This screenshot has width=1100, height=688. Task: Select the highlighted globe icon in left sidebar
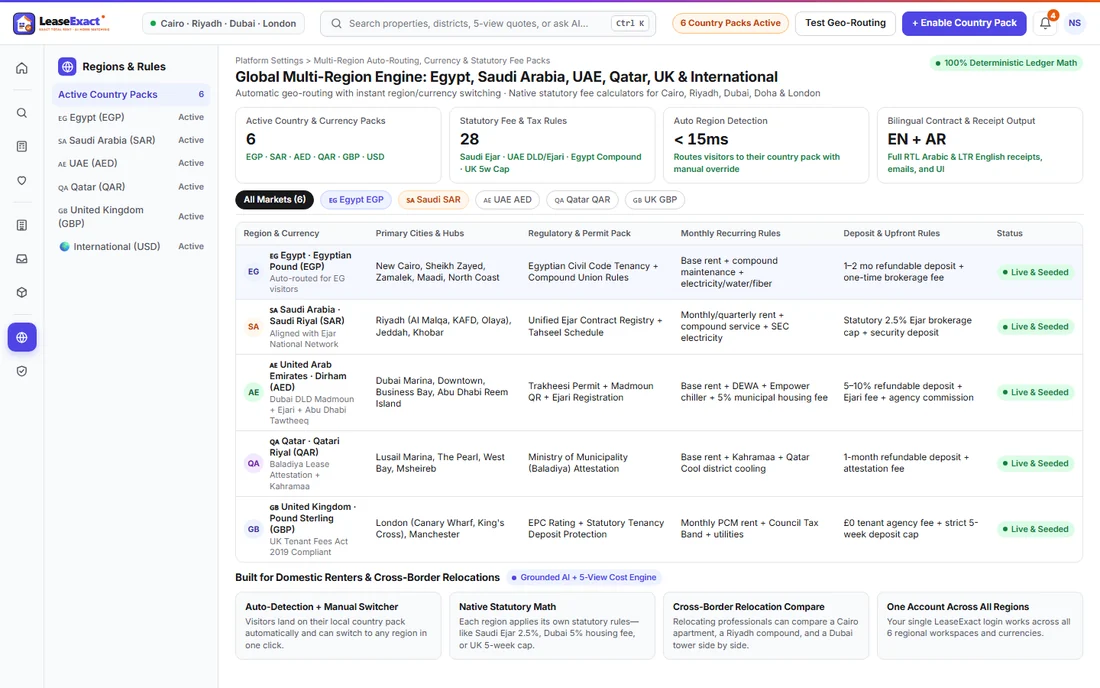coord(22,337)
